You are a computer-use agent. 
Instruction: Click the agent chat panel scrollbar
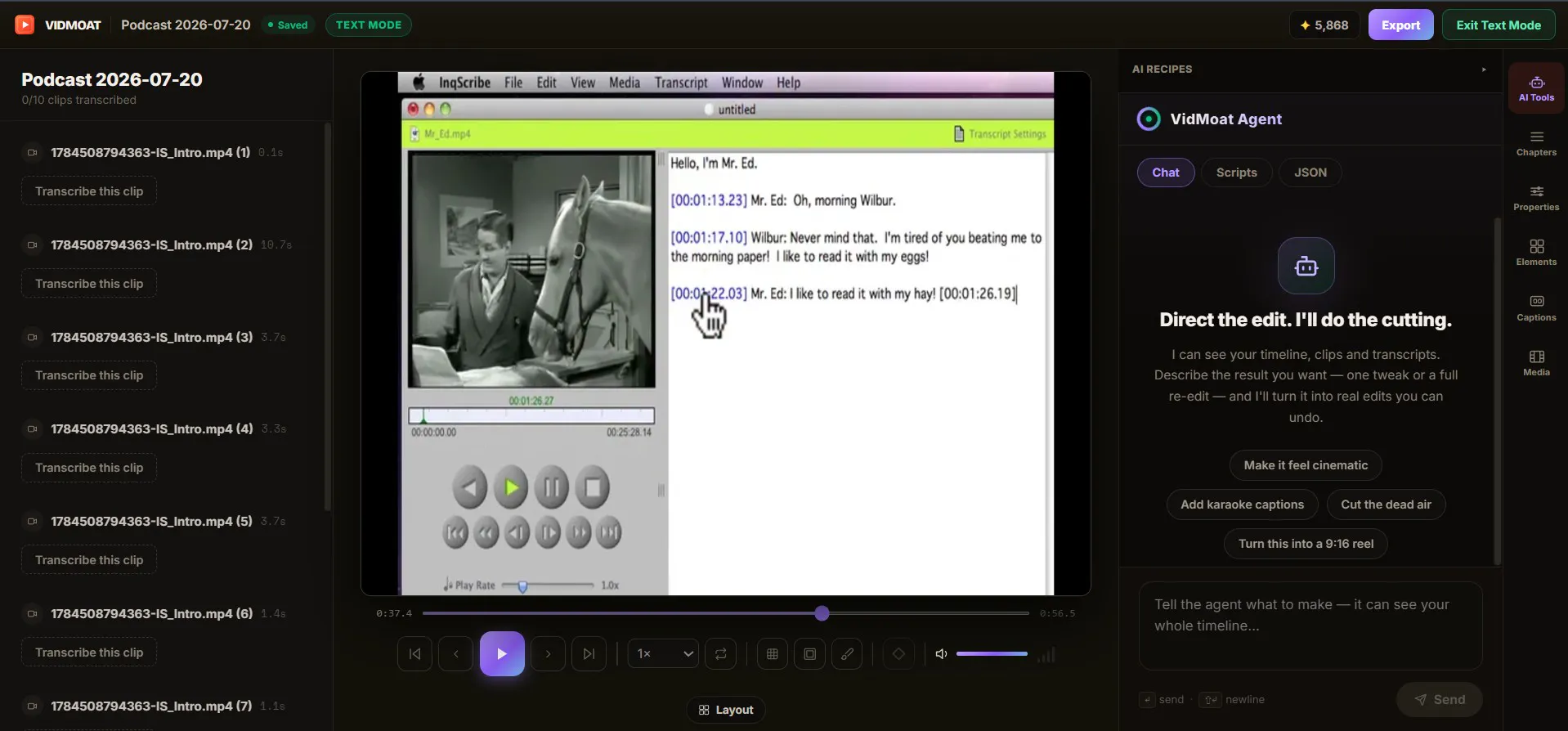(1497, 391)
